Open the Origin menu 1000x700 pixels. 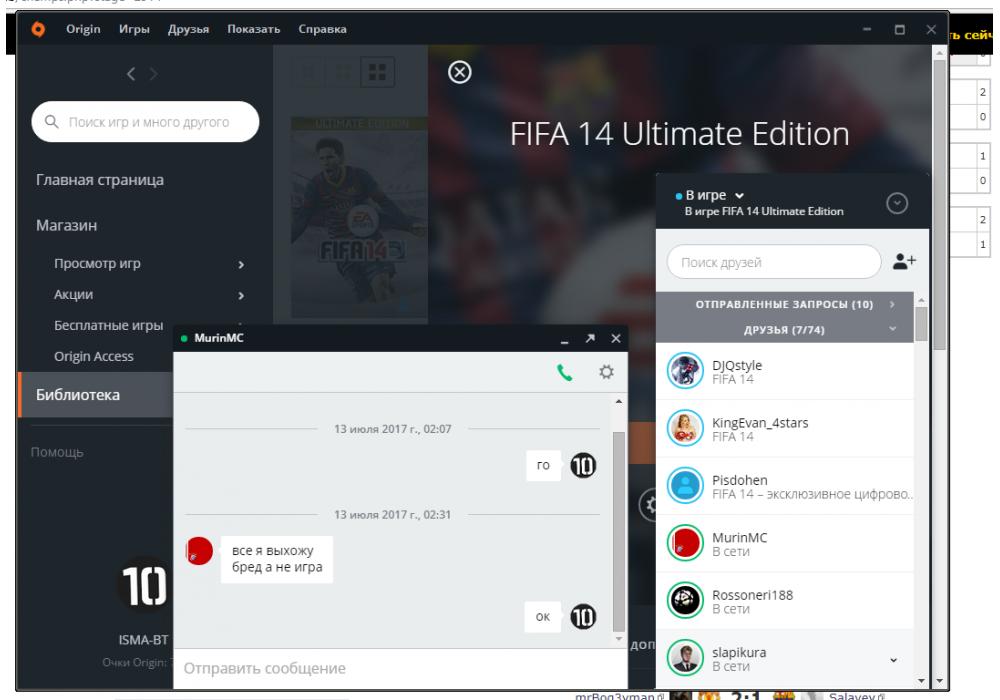pos(83,29)
